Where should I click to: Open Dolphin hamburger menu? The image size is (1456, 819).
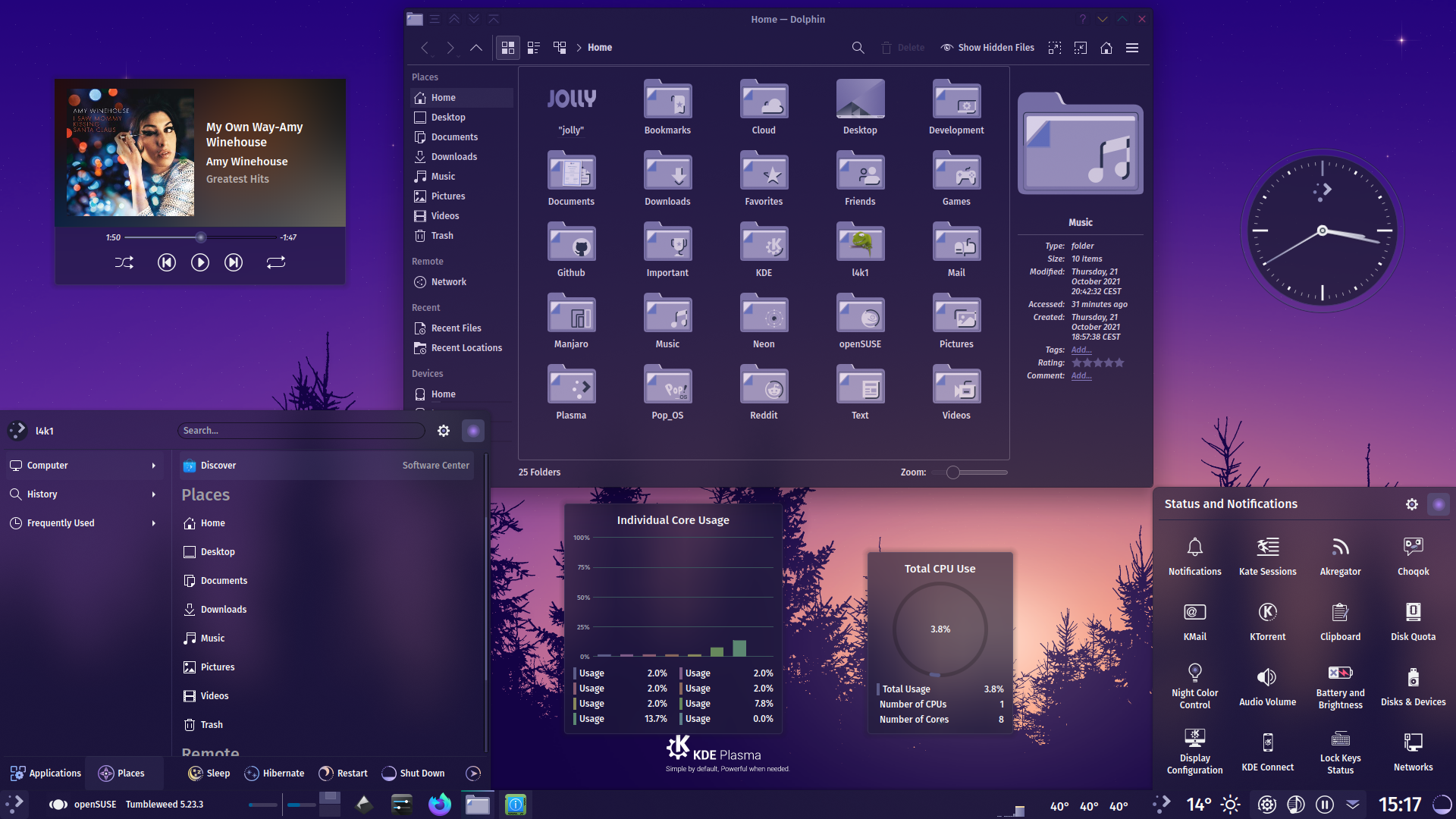click(1132, 48)
